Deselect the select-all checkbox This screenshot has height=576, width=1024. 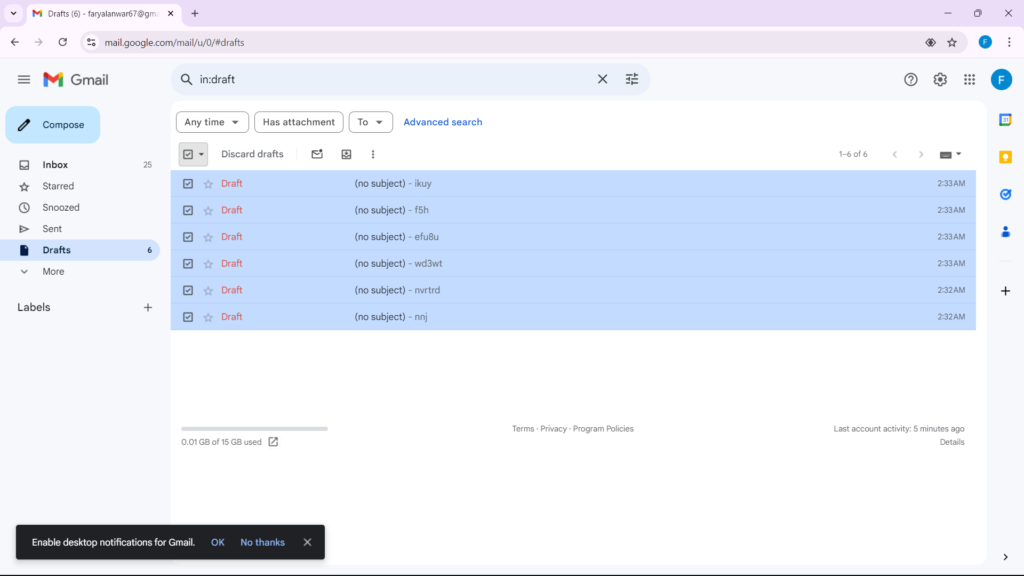coord(187,154)
